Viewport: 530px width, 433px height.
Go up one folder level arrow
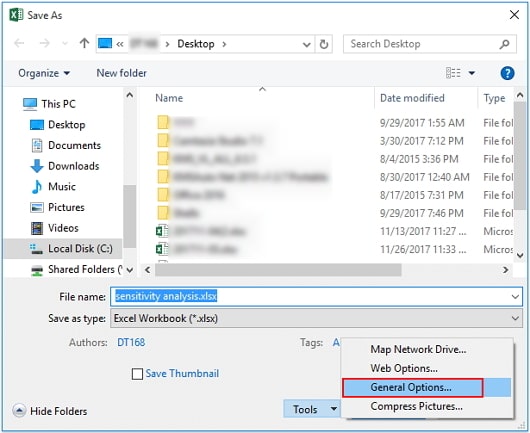click(x=84, y=43)
